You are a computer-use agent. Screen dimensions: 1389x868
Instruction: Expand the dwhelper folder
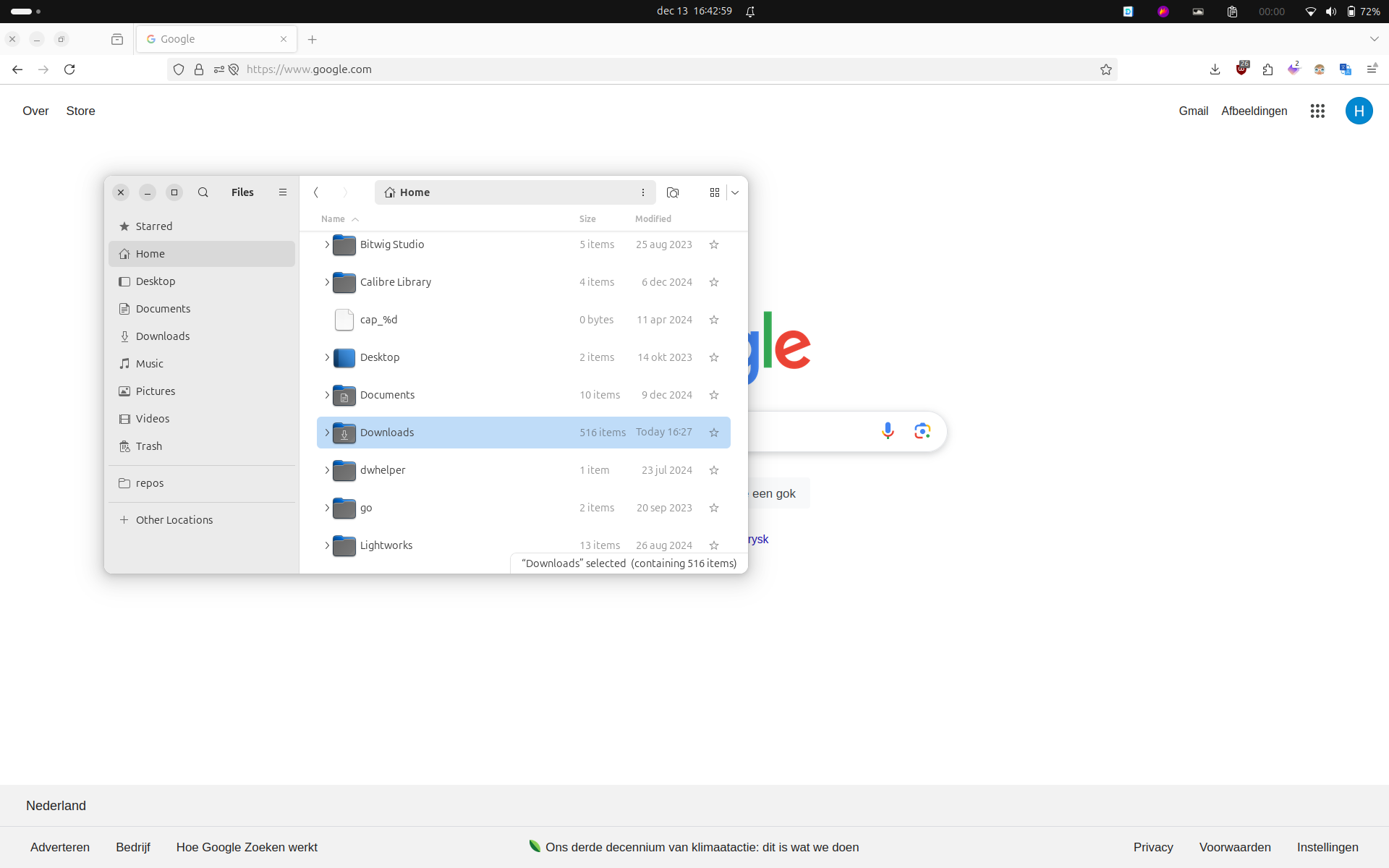[327, 470]
